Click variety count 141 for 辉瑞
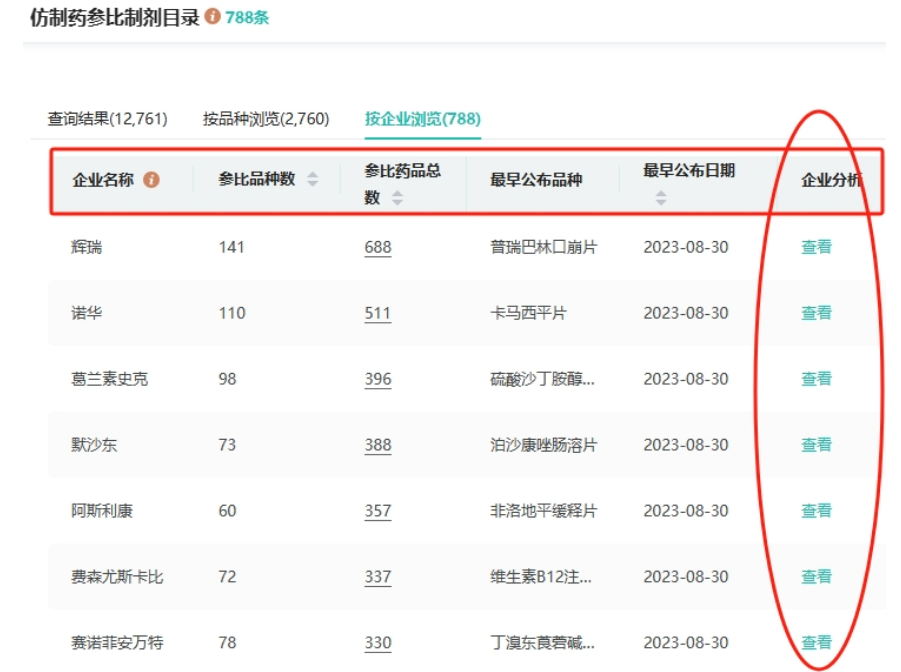Image resolution: width=901 pixels, height=672 pixels. (232, 247)
